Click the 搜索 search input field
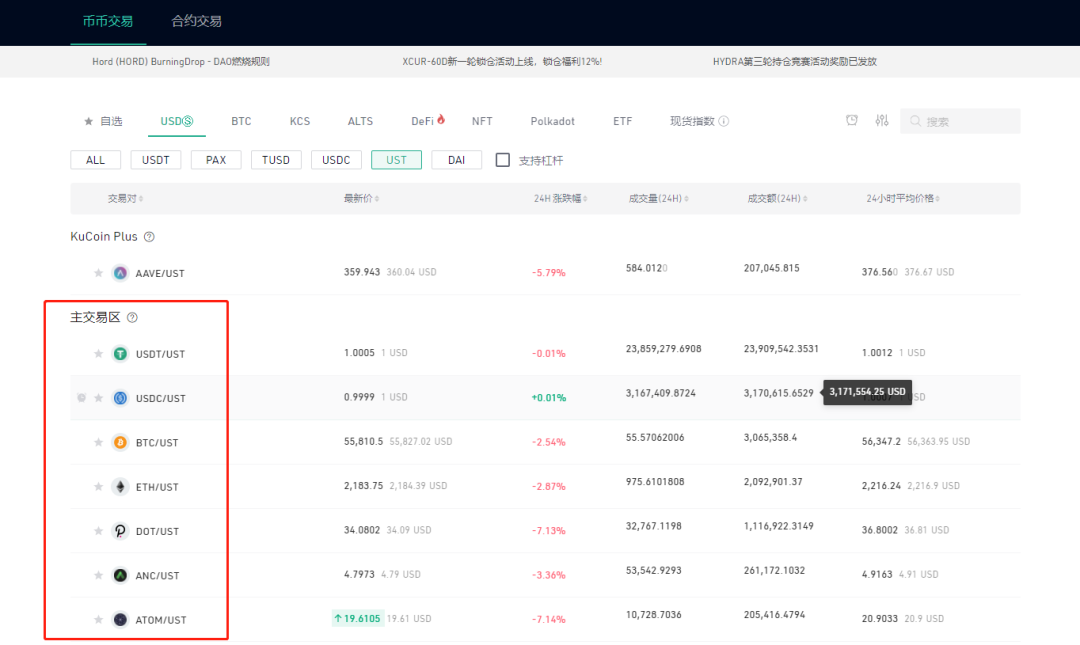 point(960,121)
